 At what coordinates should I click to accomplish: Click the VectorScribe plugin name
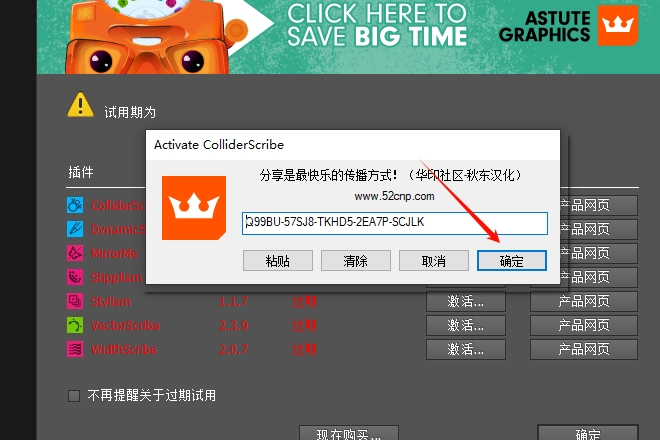click(125, 325)
